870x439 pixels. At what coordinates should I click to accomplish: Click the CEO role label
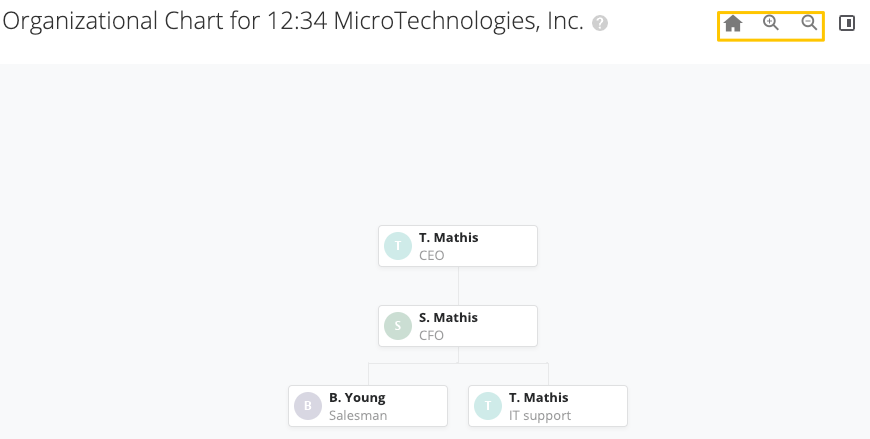point(431,256)
